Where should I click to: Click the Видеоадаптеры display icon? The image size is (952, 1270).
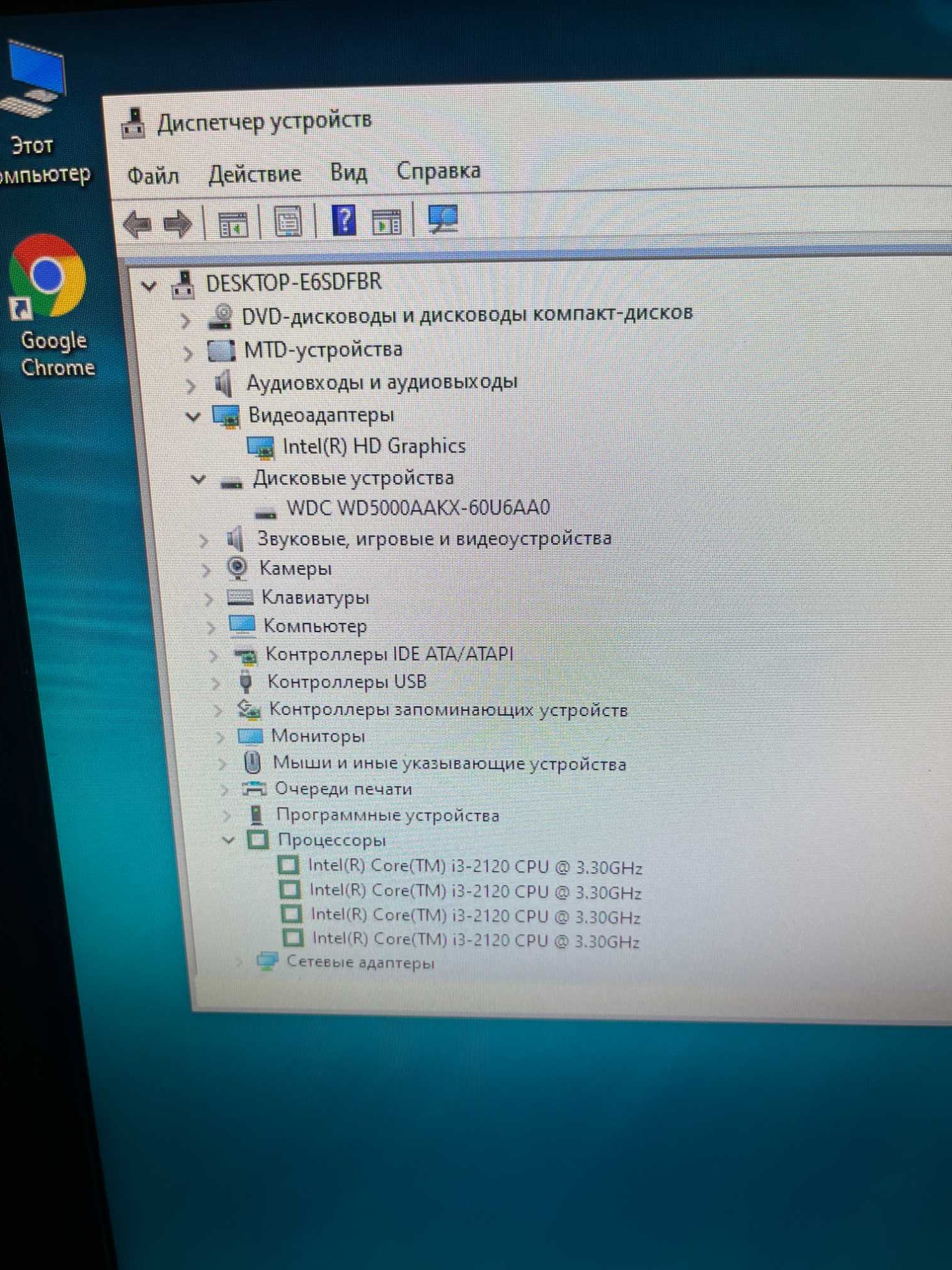pos(226,416)
